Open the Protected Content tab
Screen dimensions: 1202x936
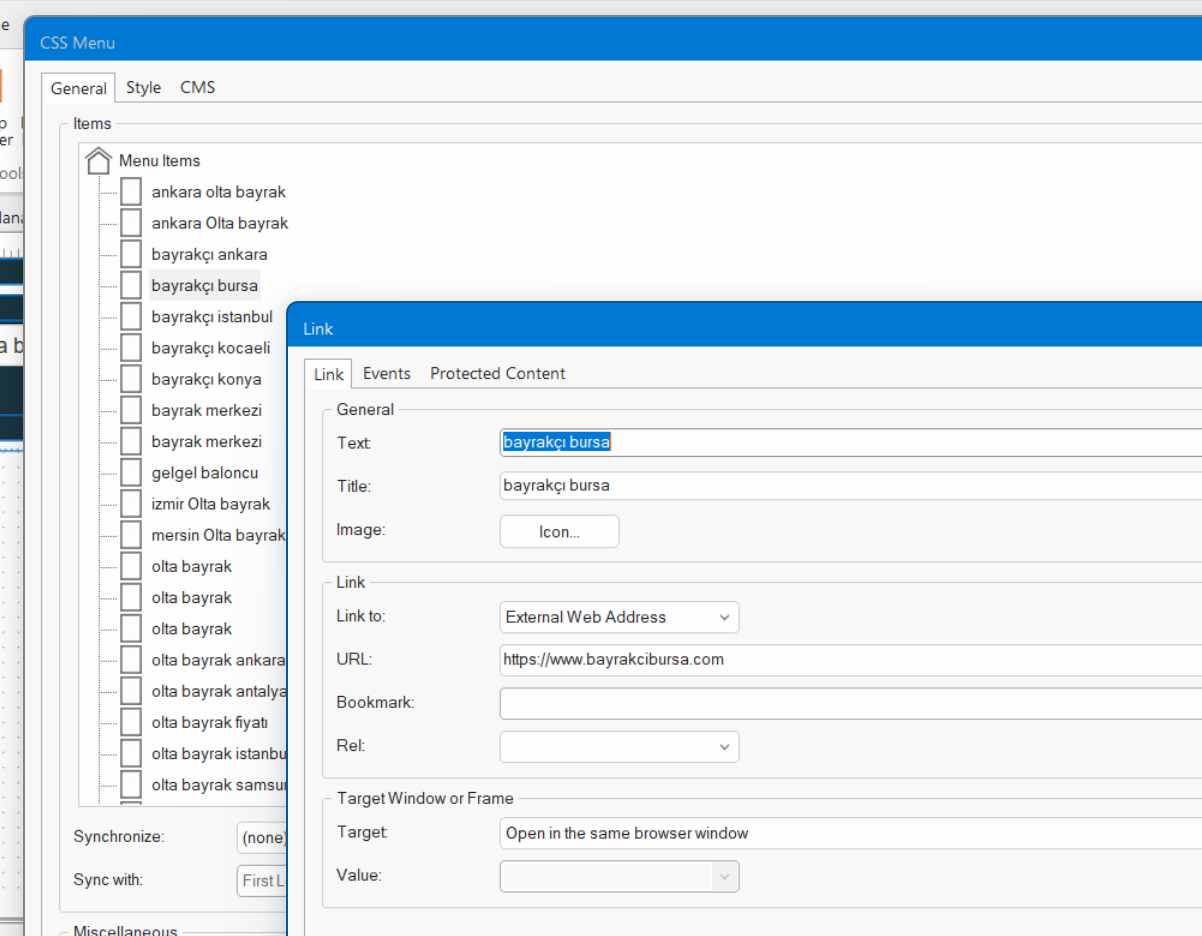click(x=498, y=373)
